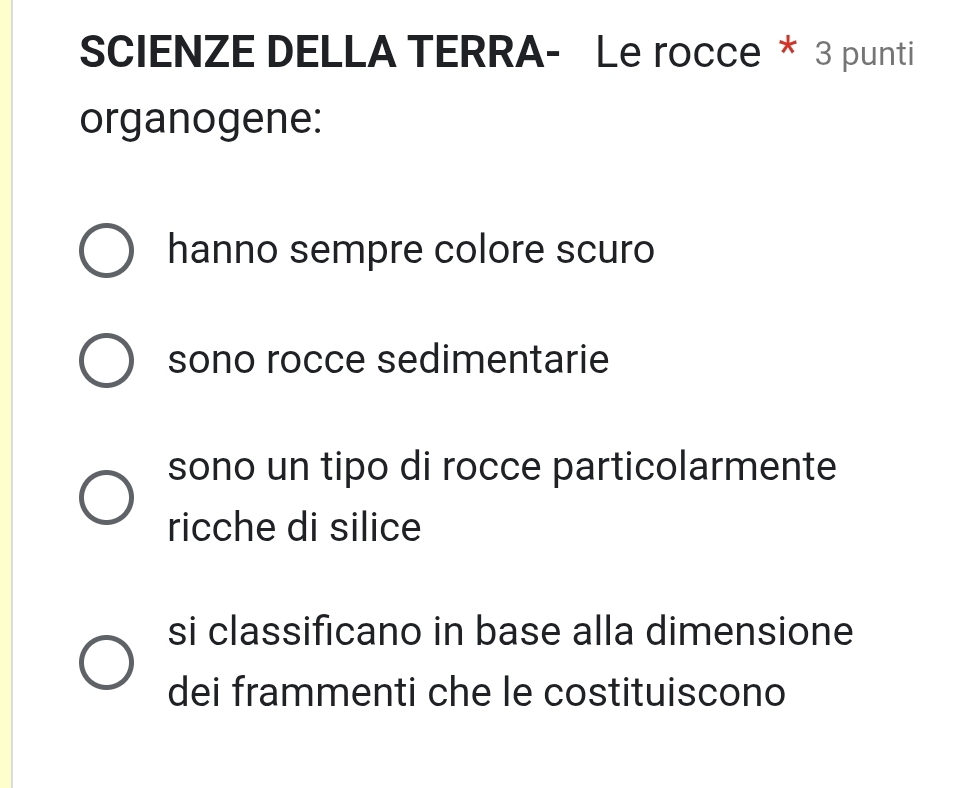Image resolution: width=977 pixels, height=788 pixels.
Task: Click the "sono rocce sedimentarie" answer label
Action: point(388,359)
